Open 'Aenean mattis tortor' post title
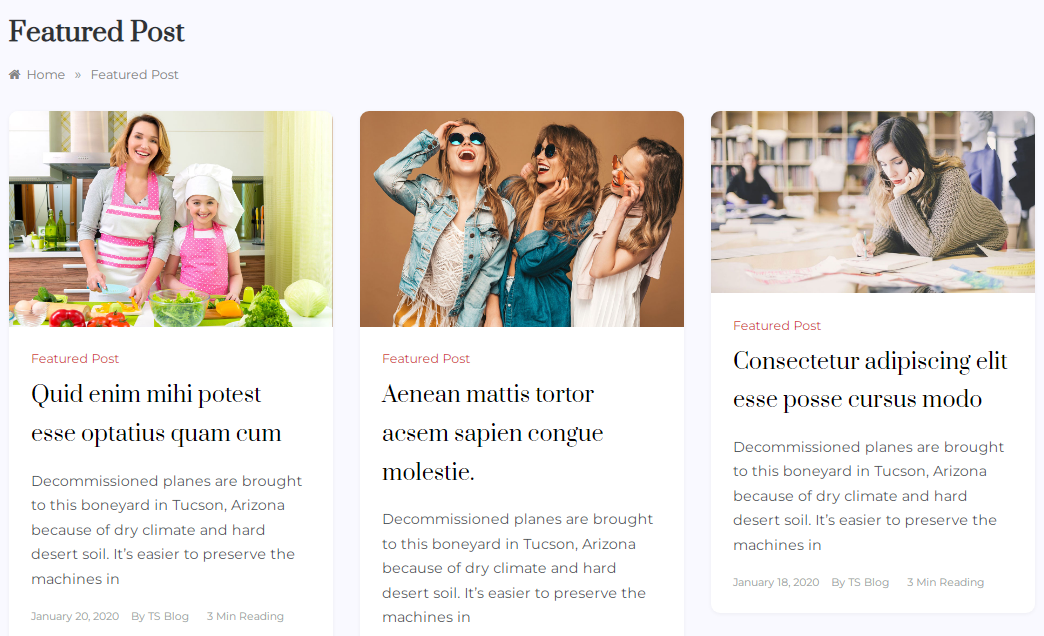 [x=493, y=433]
